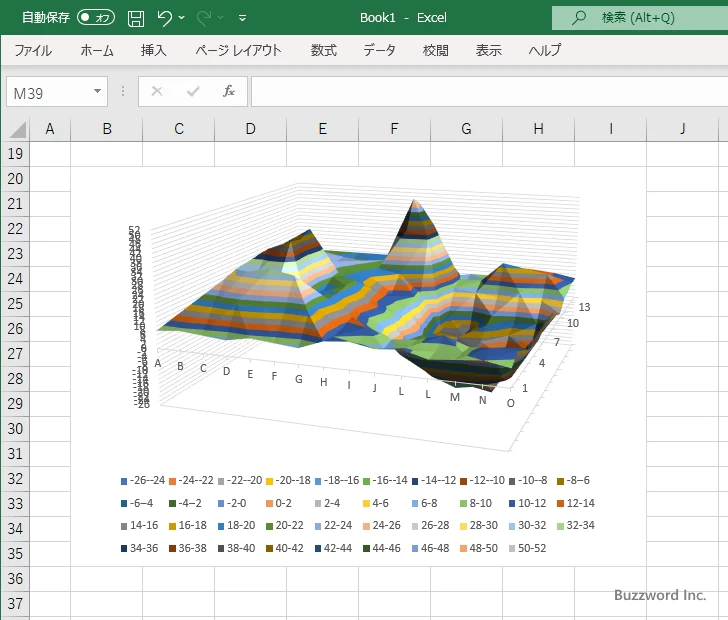Expand the Name Box dropdown arrow
The height and width of the screenshot is (620, 728).
click(x=98, y=91)
